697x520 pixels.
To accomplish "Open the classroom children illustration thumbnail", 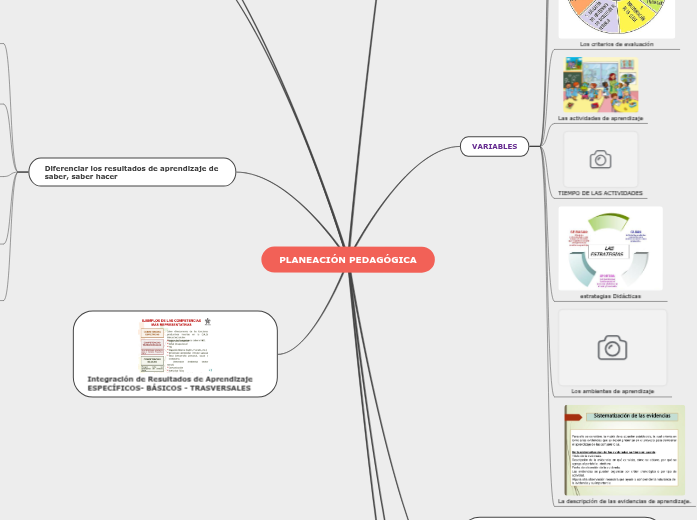I will pyautogui.click(x=600, y=84).
